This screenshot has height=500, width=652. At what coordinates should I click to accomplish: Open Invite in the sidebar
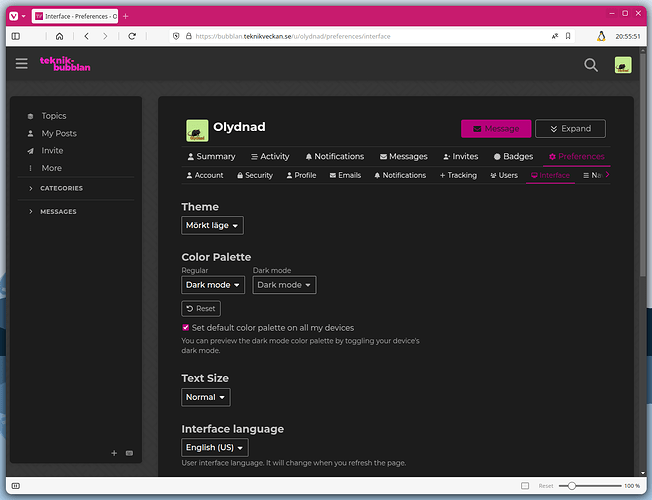[52, 151]
